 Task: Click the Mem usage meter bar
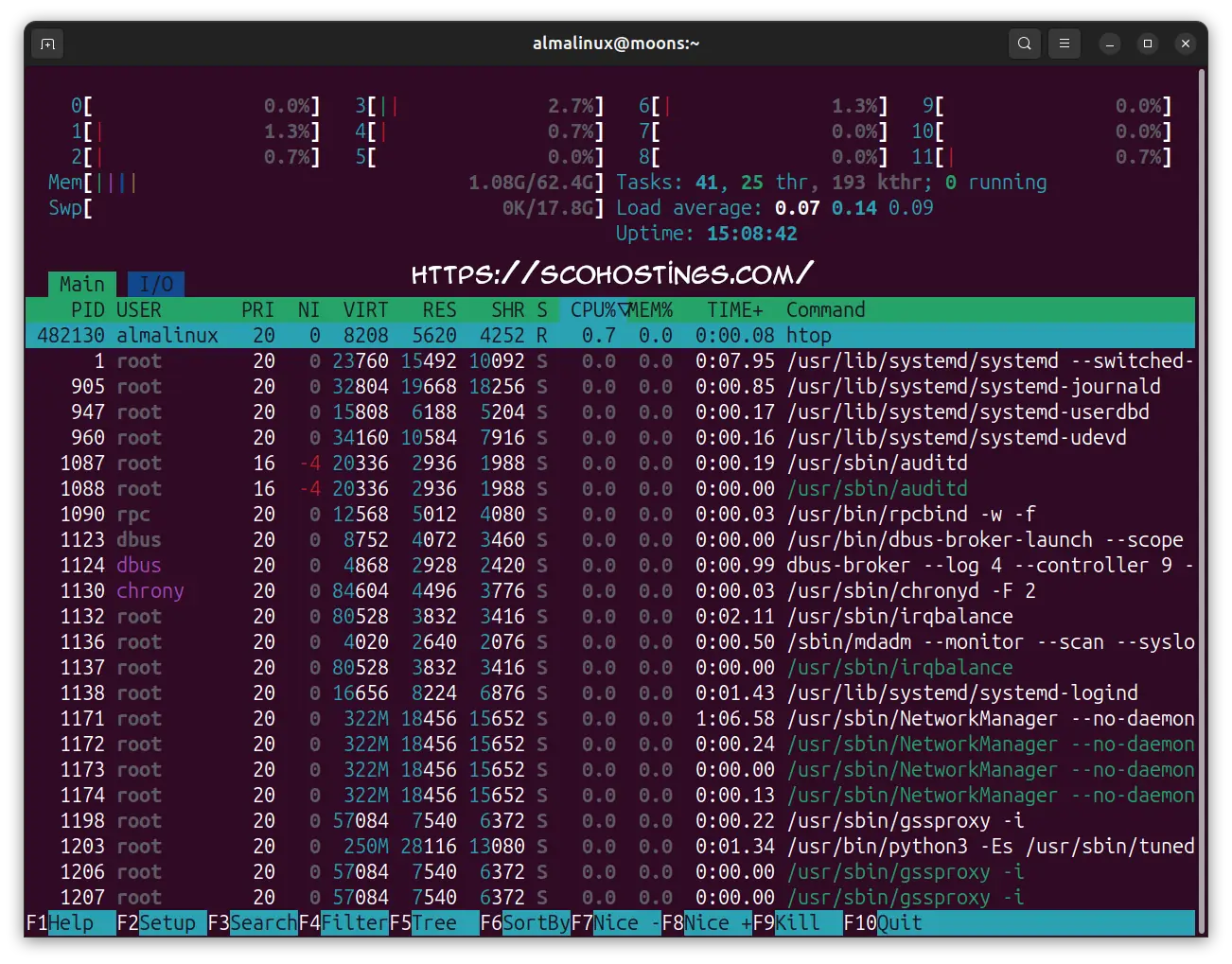click(x=326, y=183)
